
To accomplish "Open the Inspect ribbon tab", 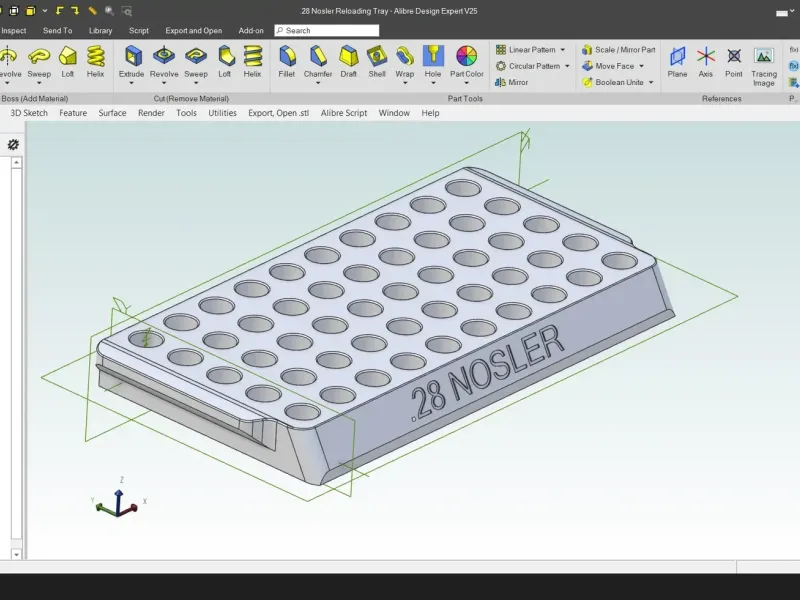I will [x=13, y=31].
